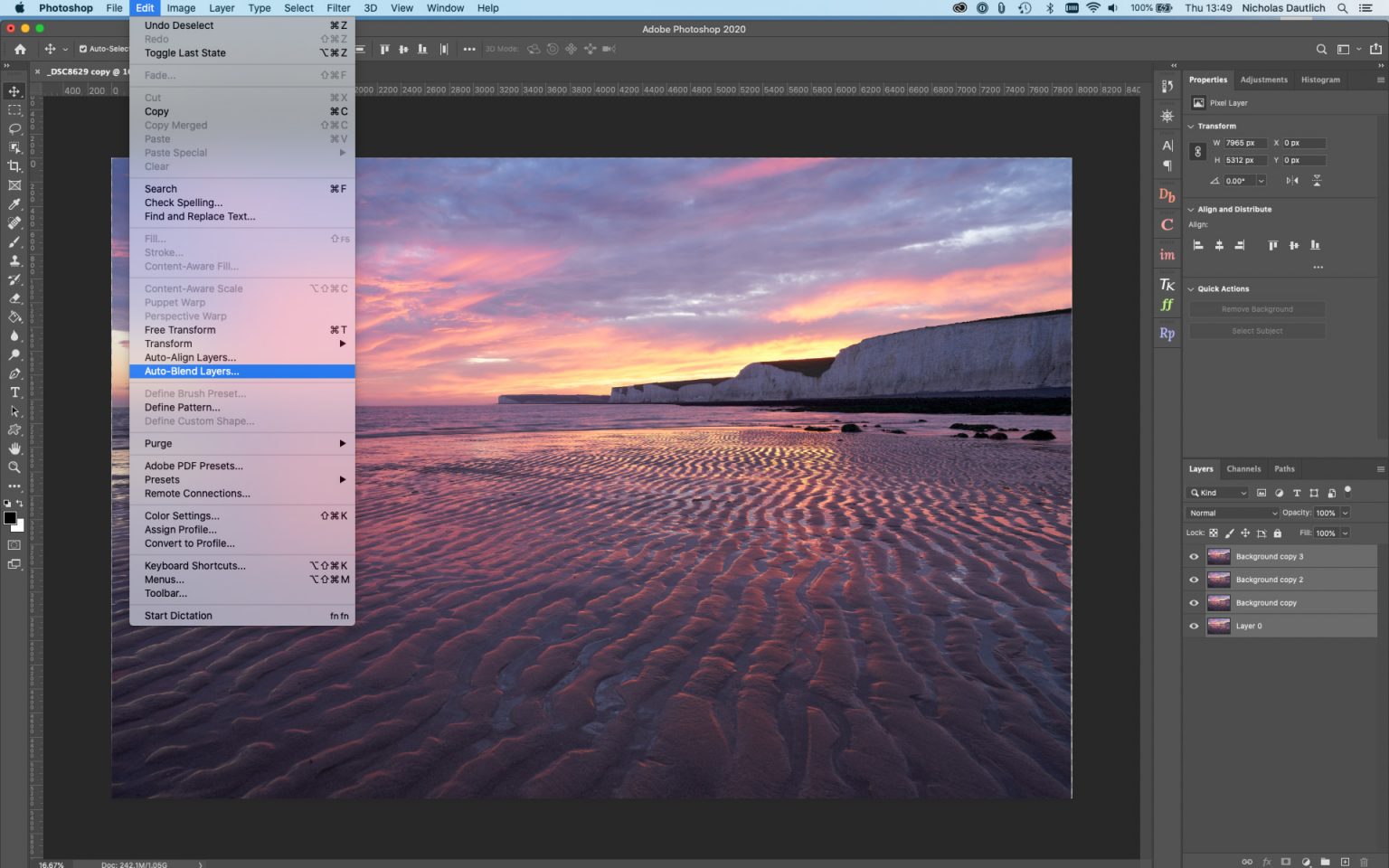Hide the Background copy 2 layer
1389x868 pixels.
pyautogui.click(x=1193, y=579)
